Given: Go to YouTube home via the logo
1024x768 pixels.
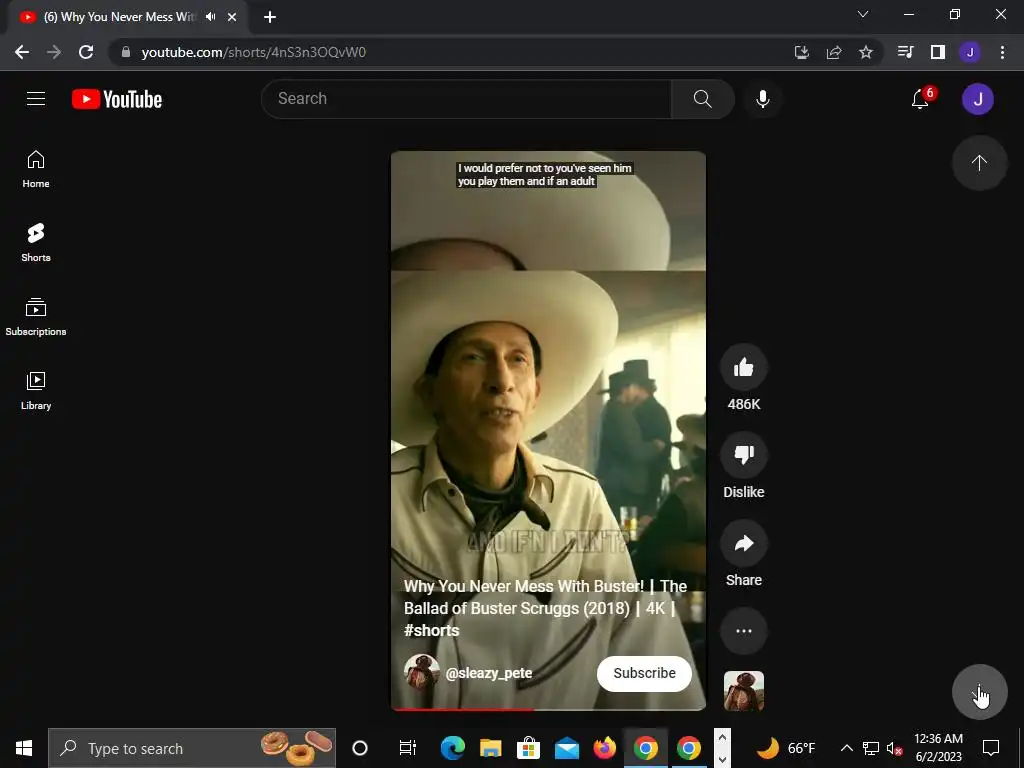Looking at the screenshot, I should pos(117,99).
